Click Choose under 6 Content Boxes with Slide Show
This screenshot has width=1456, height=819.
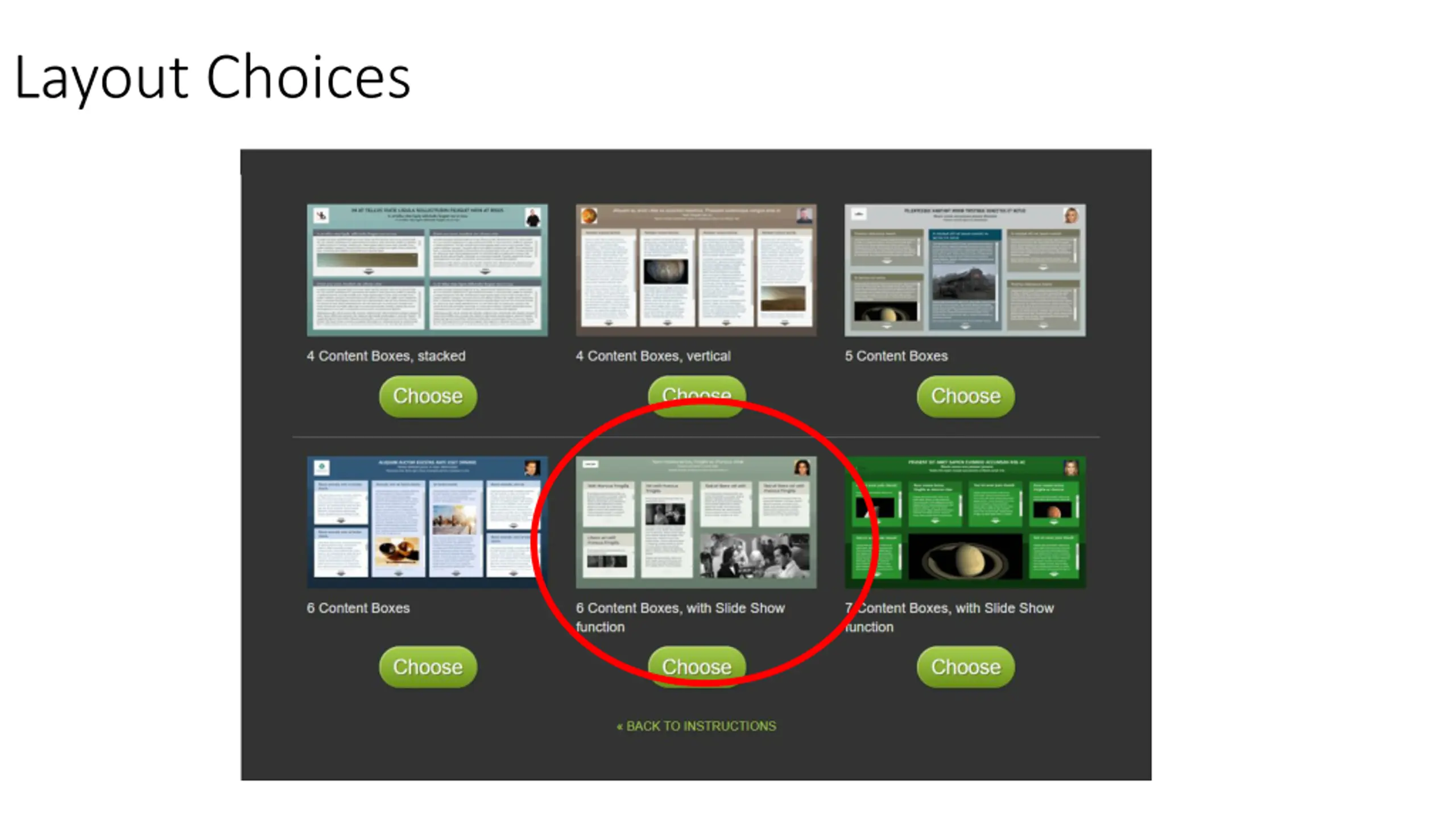click(x=696, y=667)
